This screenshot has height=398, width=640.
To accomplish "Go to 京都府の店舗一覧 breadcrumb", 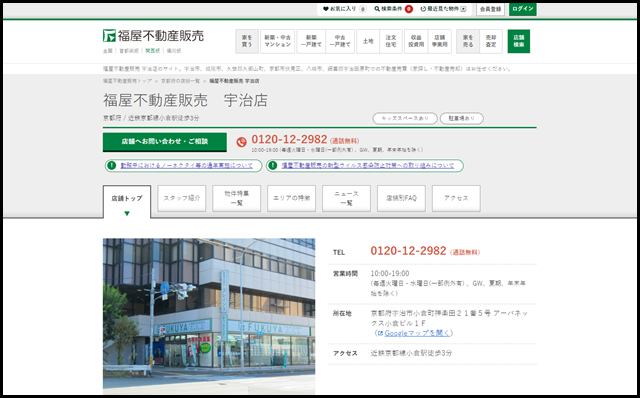I will (180, 81).
